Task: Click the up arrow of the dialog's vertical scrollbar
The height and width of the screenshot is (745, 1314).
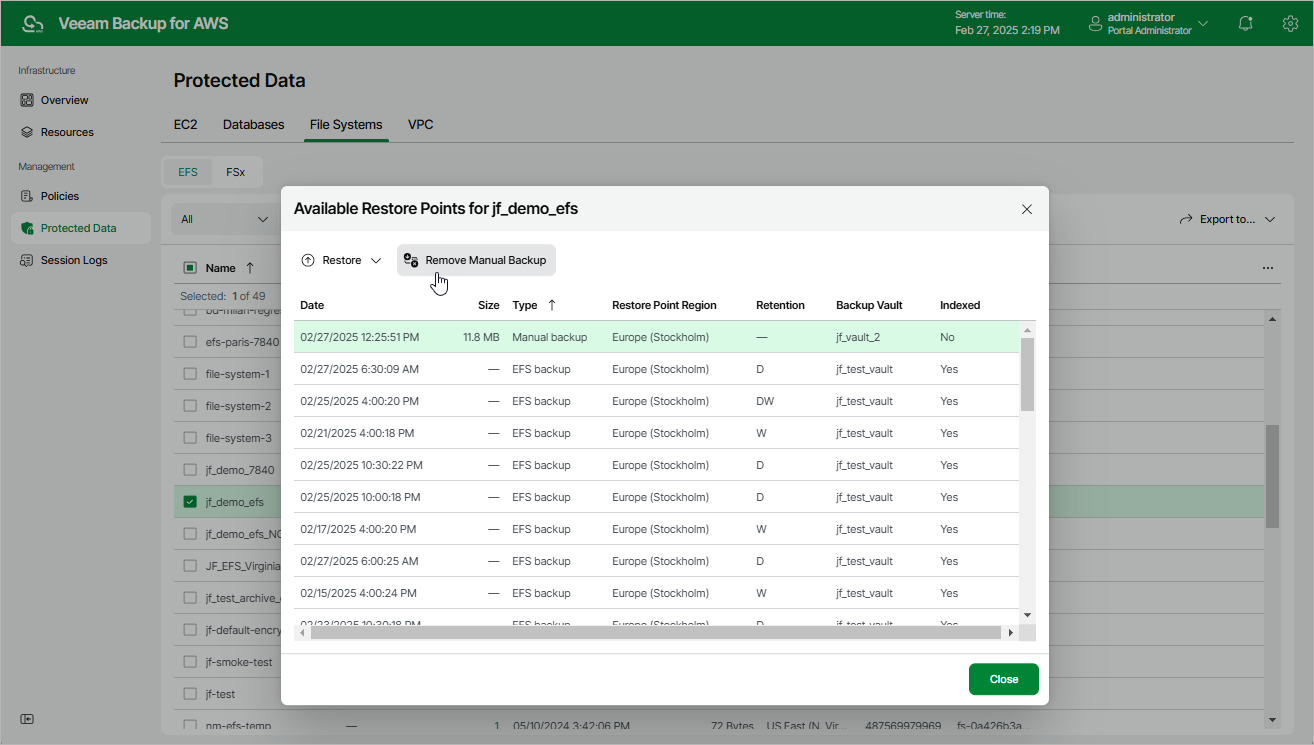Action: pos(1027,329)
